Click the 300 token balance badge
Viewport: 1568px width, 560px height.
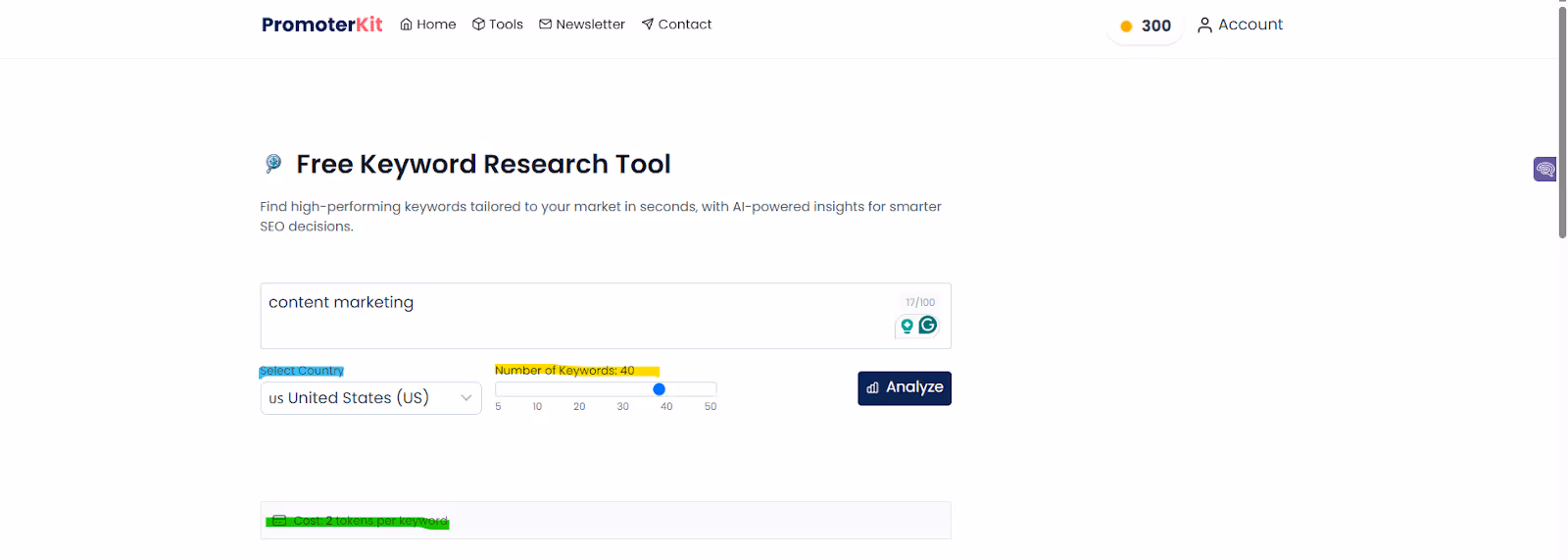[1146, 26]
